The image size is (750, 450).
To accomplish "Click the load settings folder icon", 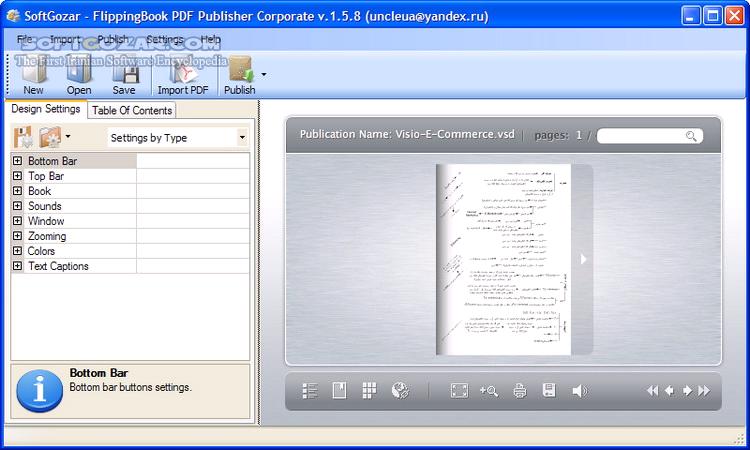I will tap(50, 137).
